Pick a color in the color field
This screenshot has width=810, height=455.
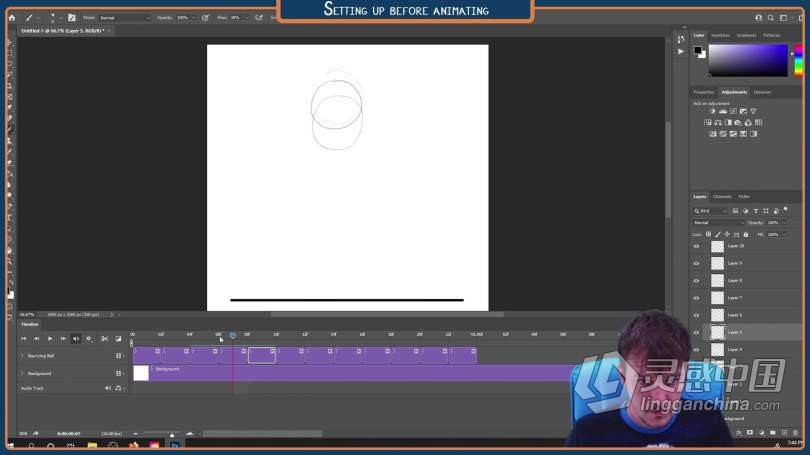(748, 60)
